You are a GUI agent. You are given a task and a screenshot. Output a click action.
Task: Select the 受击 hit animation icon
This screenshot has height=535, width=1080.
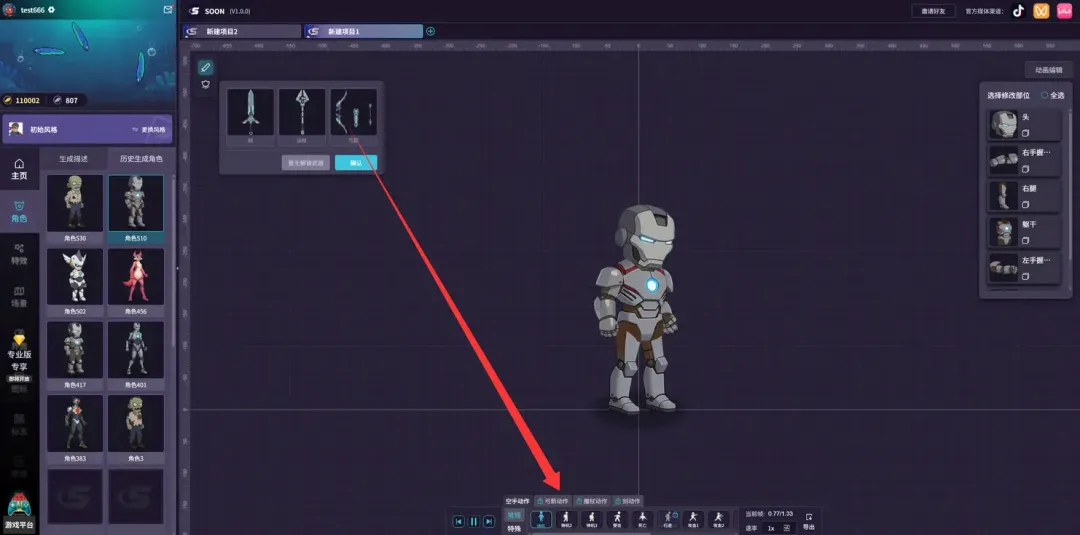[x=617, y=519]
